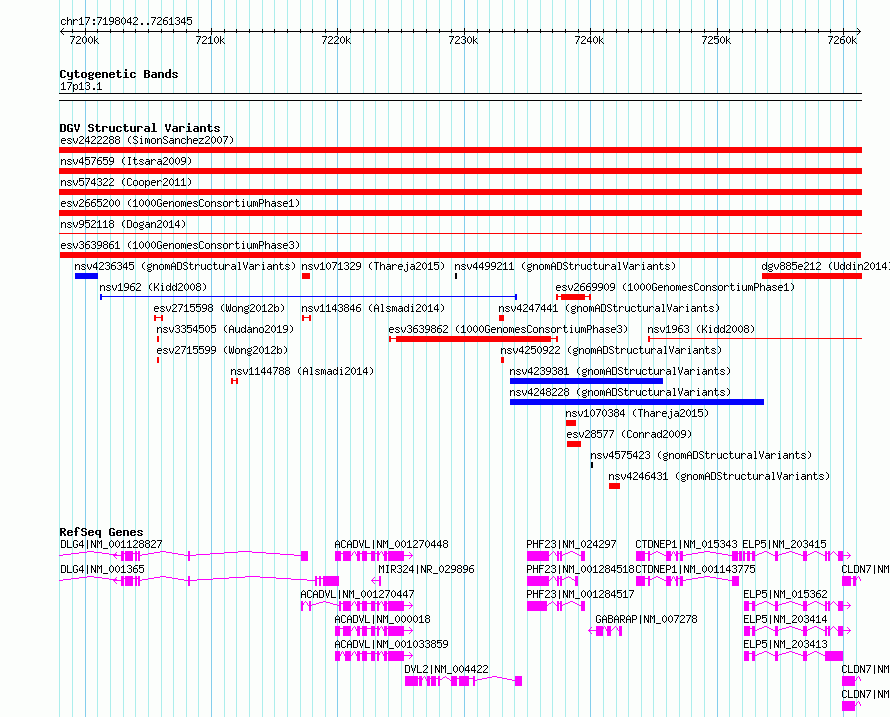Open the dgv885e212 (Uddin2014) variant
Viewport: 890px width, 717px height.
(812, 276)
